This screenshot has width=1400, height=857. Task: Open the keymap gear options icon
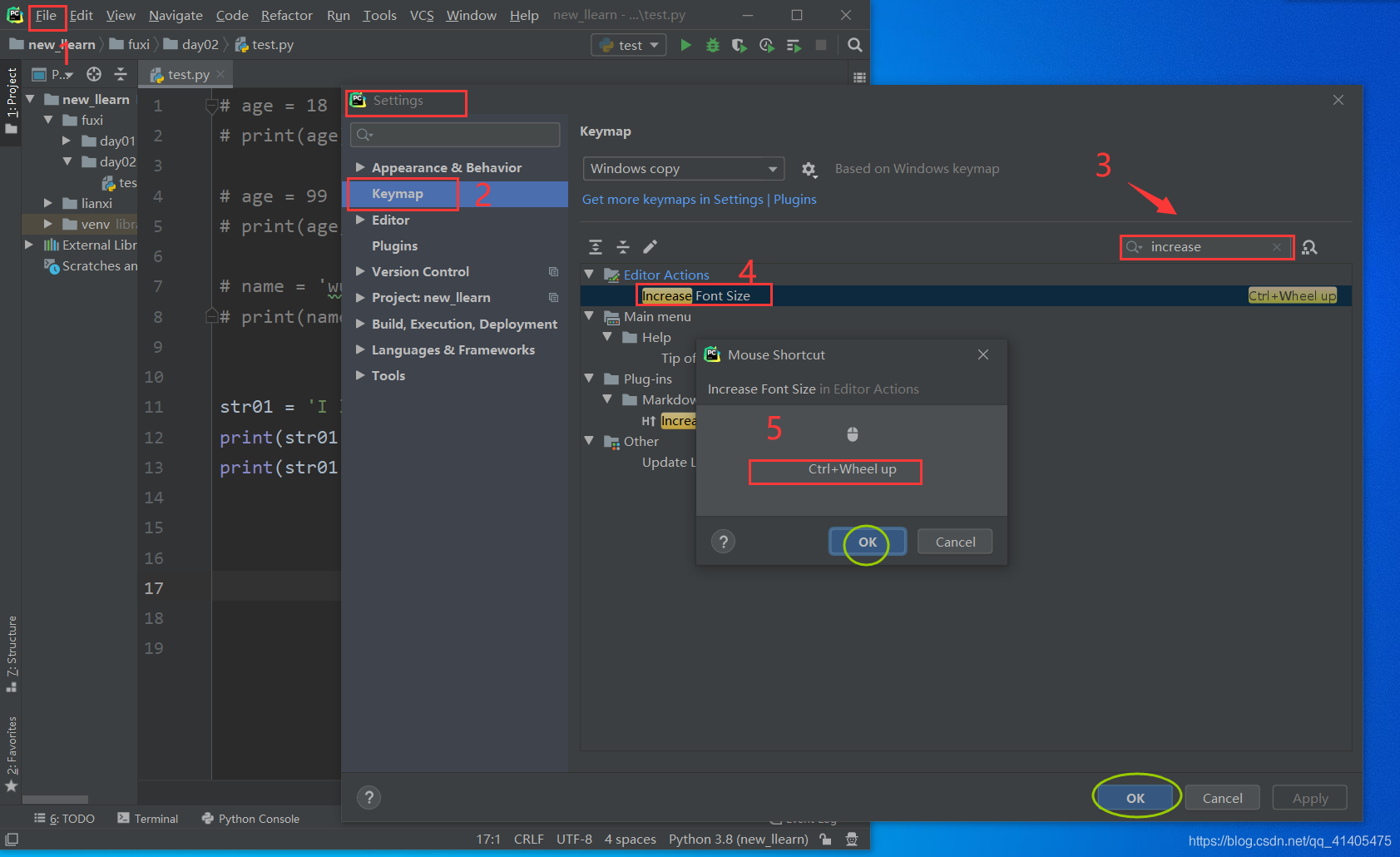pos(809,169)
